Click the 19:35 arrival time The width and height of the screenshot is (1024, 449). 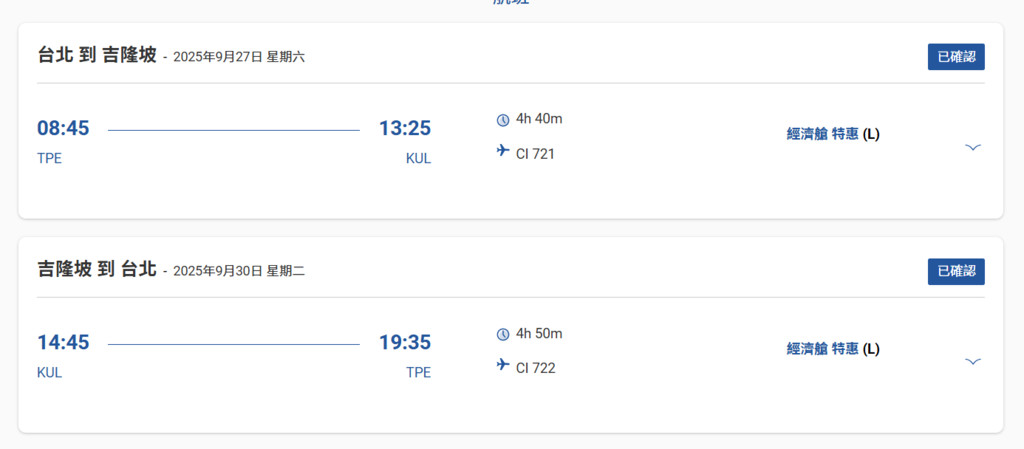point(405,342)
